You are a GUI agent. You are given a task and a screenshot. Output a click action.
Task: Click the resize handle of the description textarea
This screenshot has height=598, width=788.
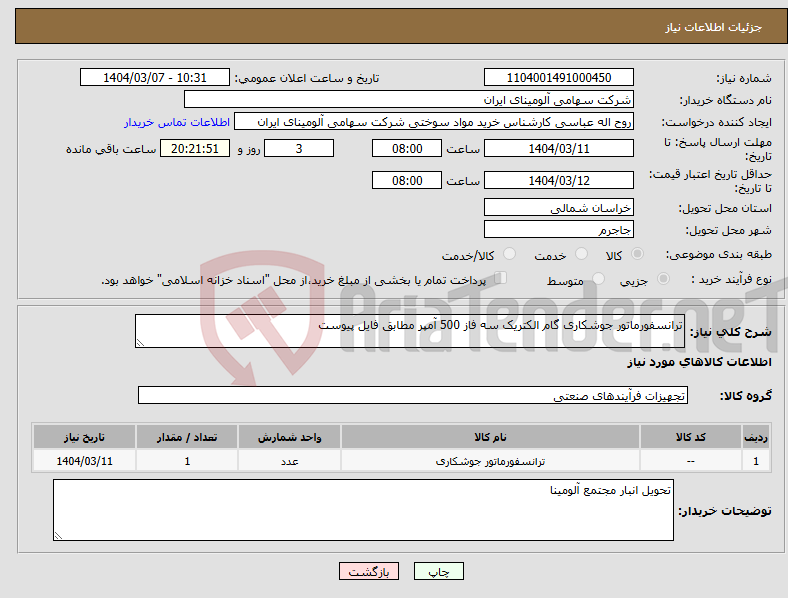140,343
